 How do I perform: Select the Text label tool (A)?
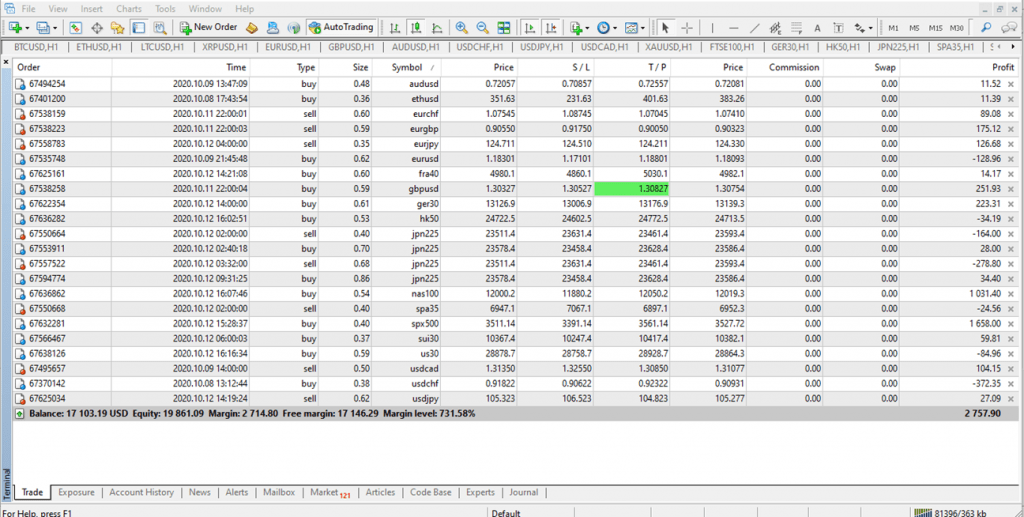[x=816, y=27]
